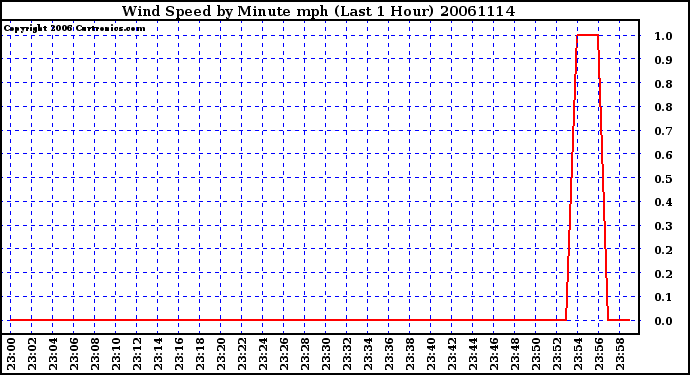Click the 23:40 time label
Image resolution: width=690 pixels, height=375 pixels.
pyautogui.click(x=431, y=354)
